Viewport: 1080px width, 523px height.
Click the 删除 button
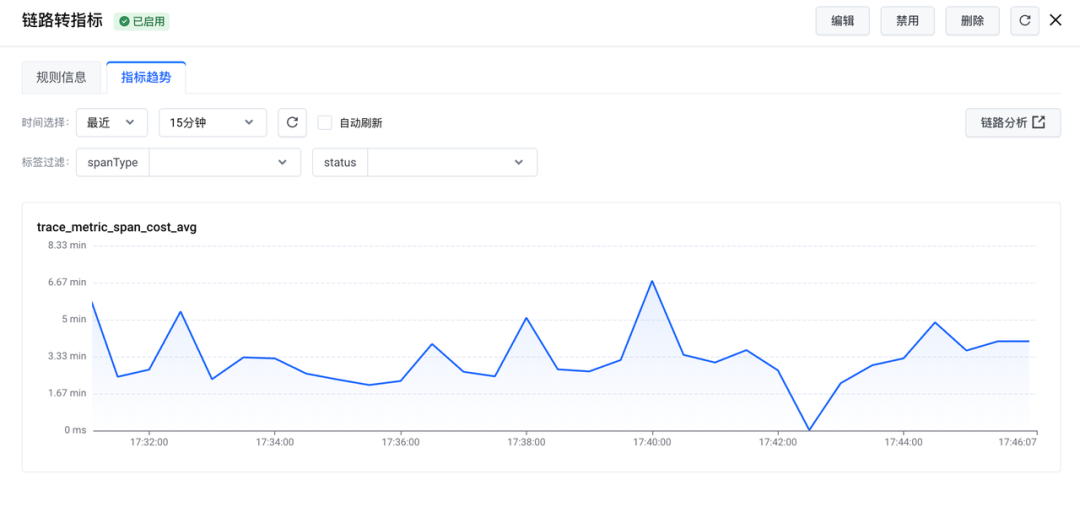coord(972,21)
